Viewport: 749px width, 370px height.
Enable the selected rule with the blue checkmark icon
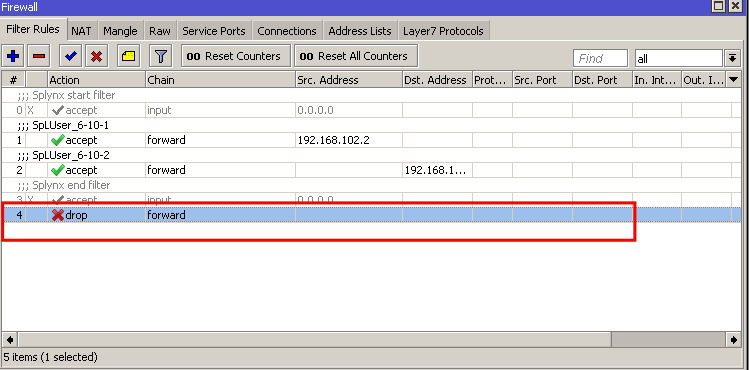tap(71, 56)
